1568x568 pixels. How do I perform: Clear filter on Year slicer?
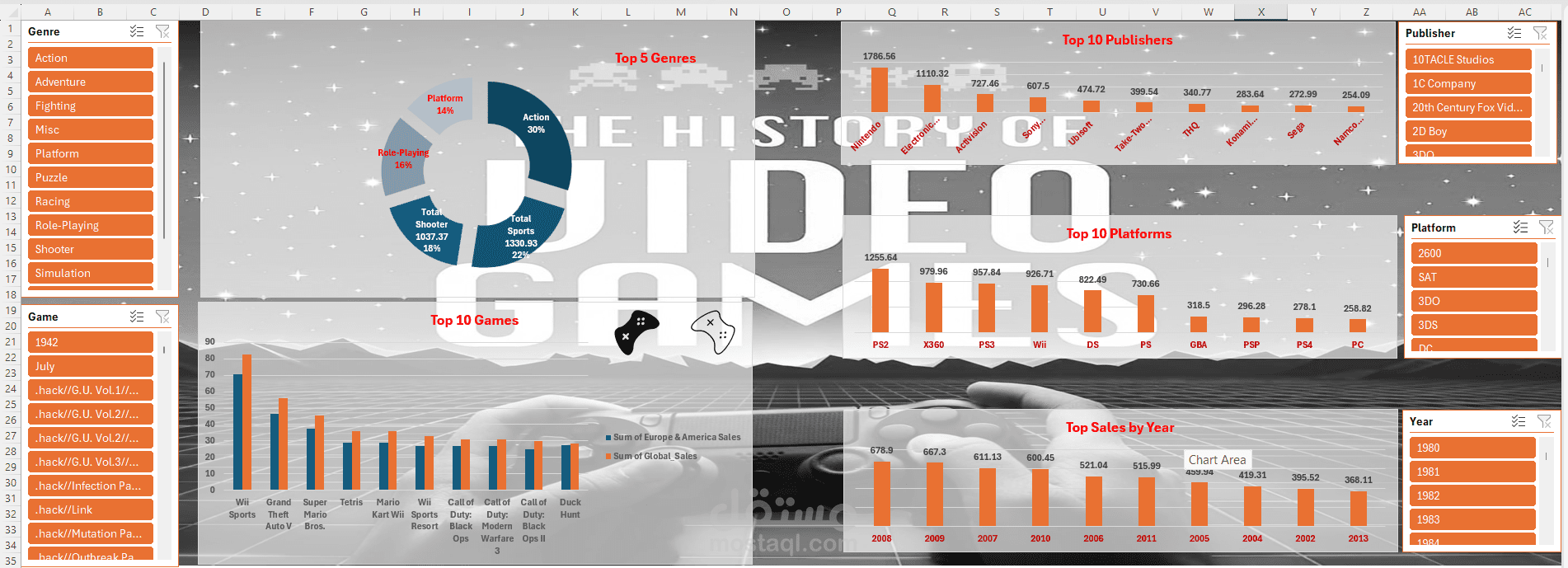point(1544,421)
